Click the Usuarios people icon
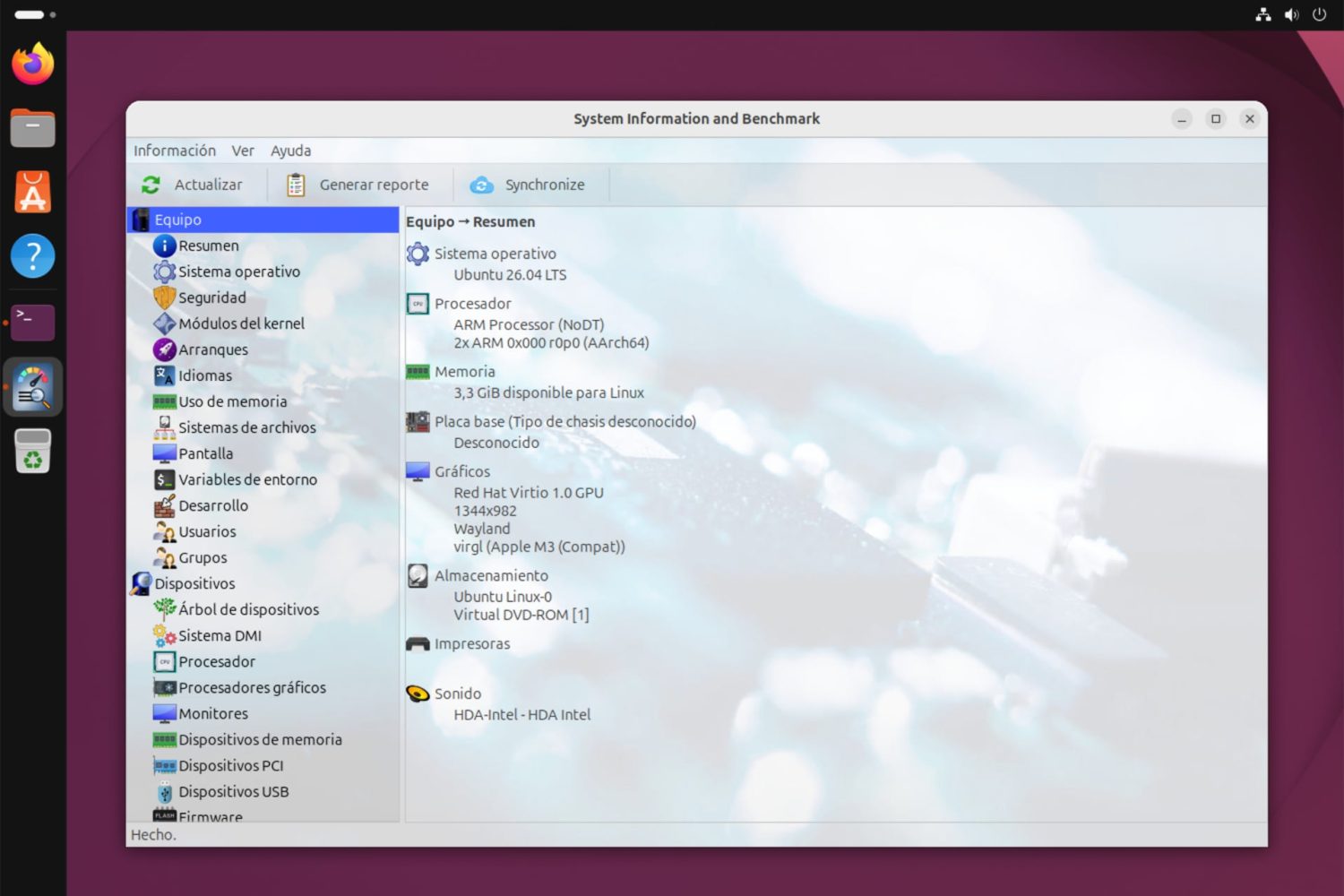1344x896 pixels. tap(164, 531)
